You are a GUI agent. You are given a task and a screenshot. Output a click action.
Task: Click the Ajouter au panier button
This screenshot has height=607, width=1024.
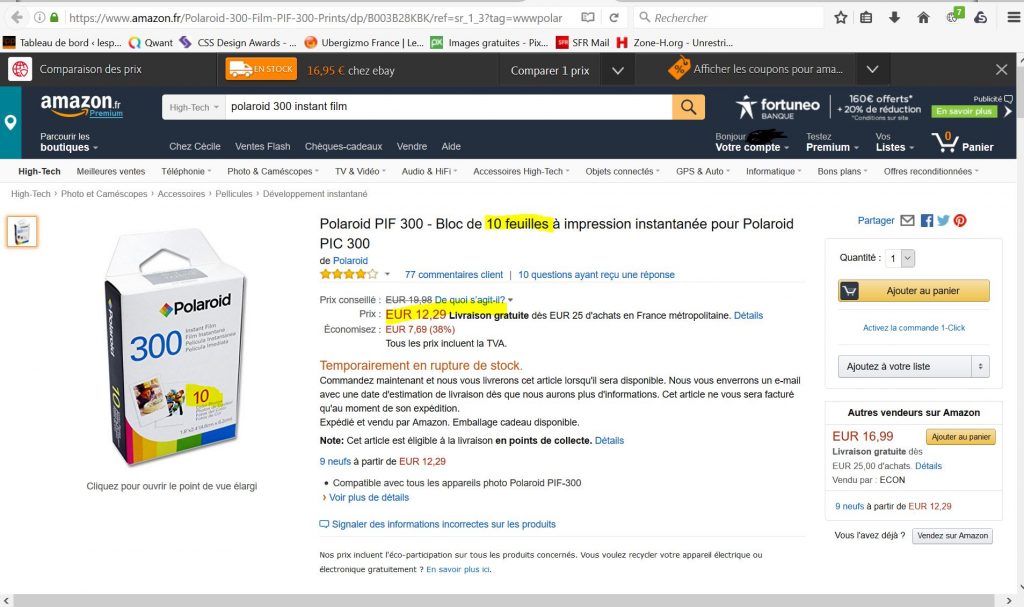click(x=914, y=291)
